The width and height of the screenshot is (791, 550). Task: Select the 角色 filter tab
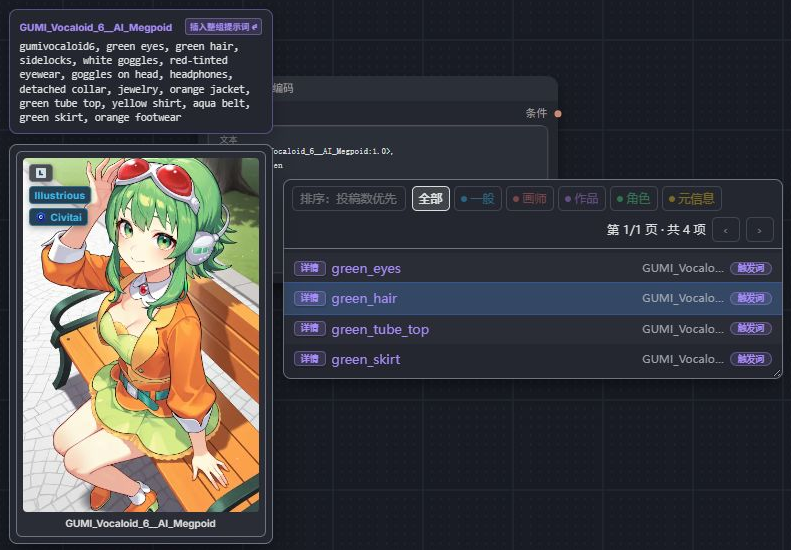pos(634,199)
